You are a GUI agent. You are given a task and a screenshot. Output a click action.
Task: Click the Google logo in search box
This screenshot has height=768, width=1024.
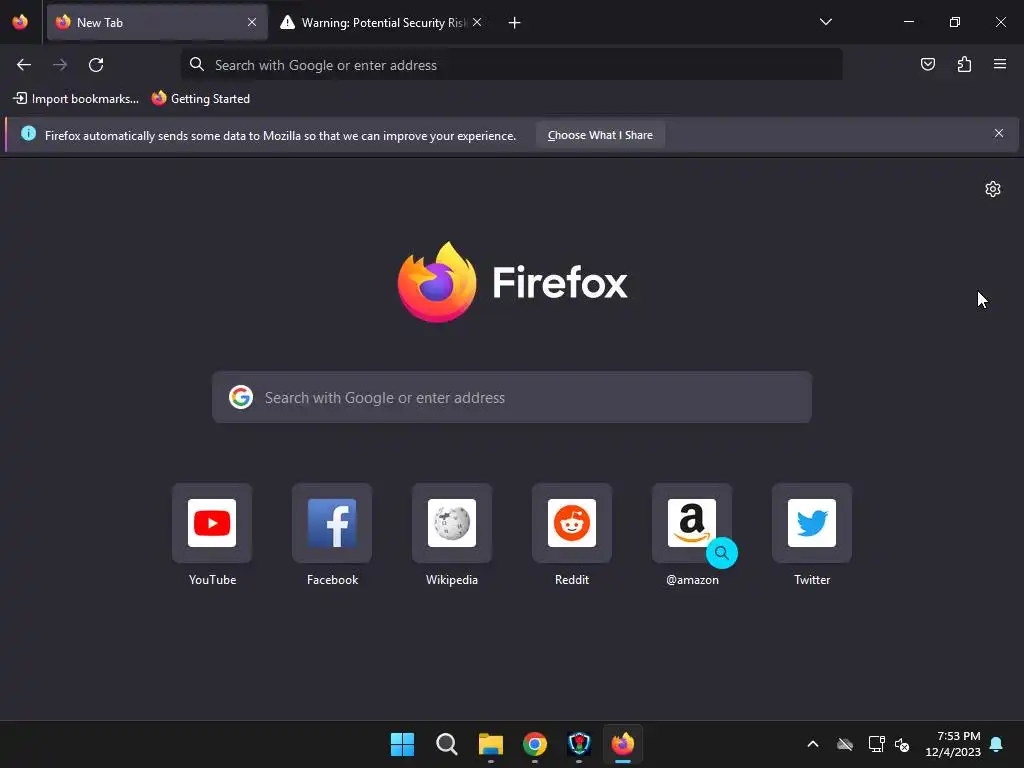point(241,397)
